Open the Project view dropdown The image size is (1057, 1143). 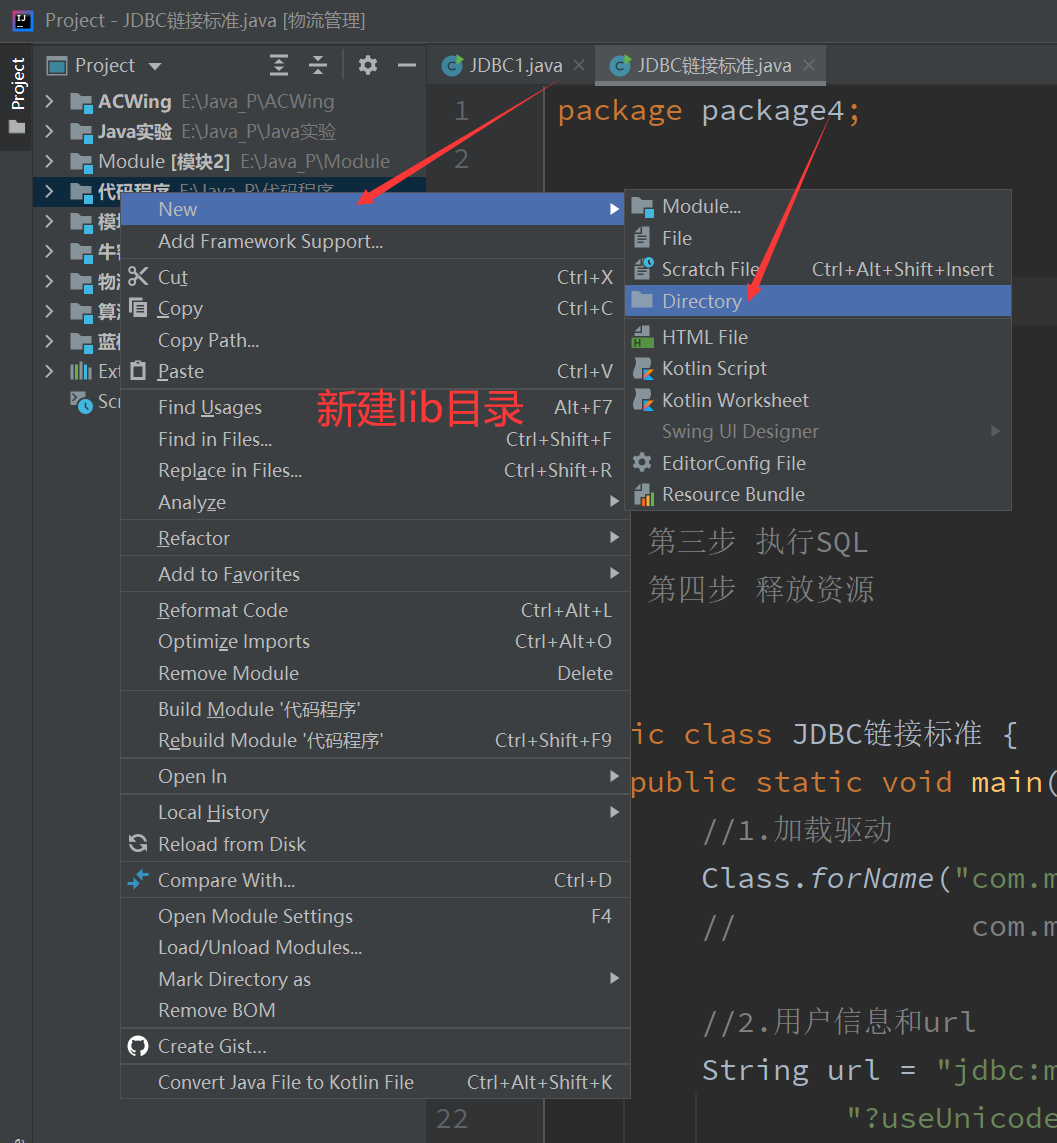(155, 65)
